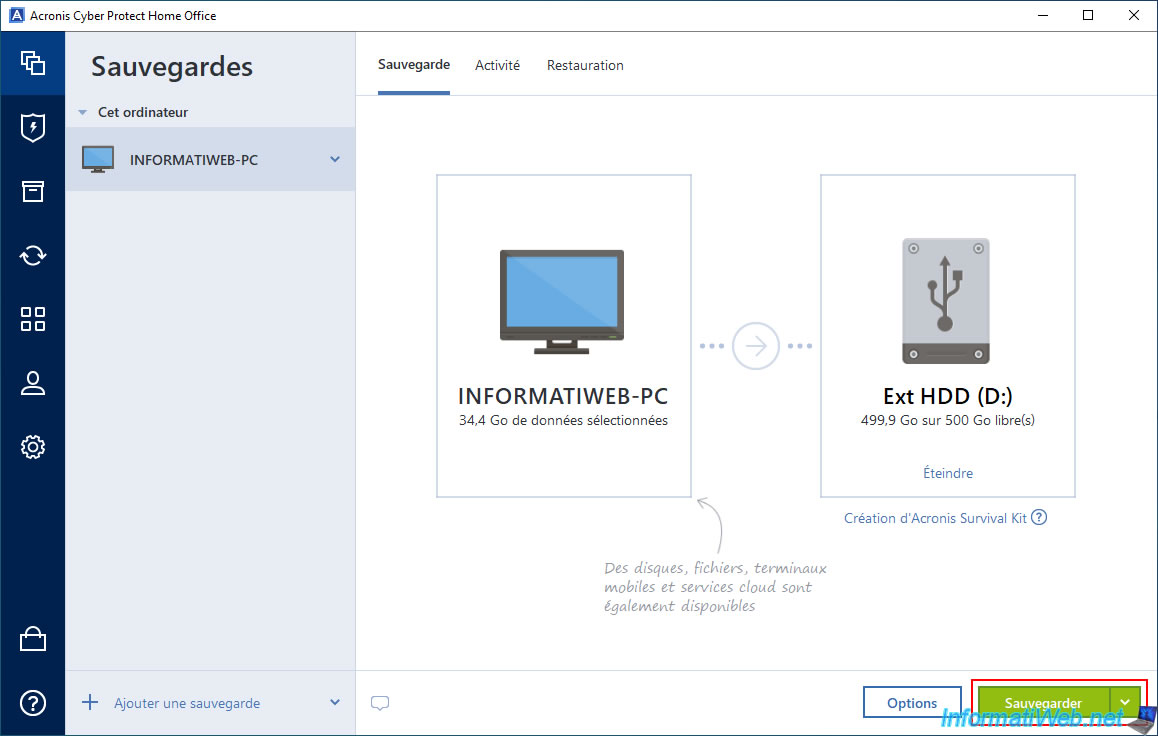Click the green Sauvegarder button
The height and width of the screenshot is (736, 1158).
[1044, 703]
